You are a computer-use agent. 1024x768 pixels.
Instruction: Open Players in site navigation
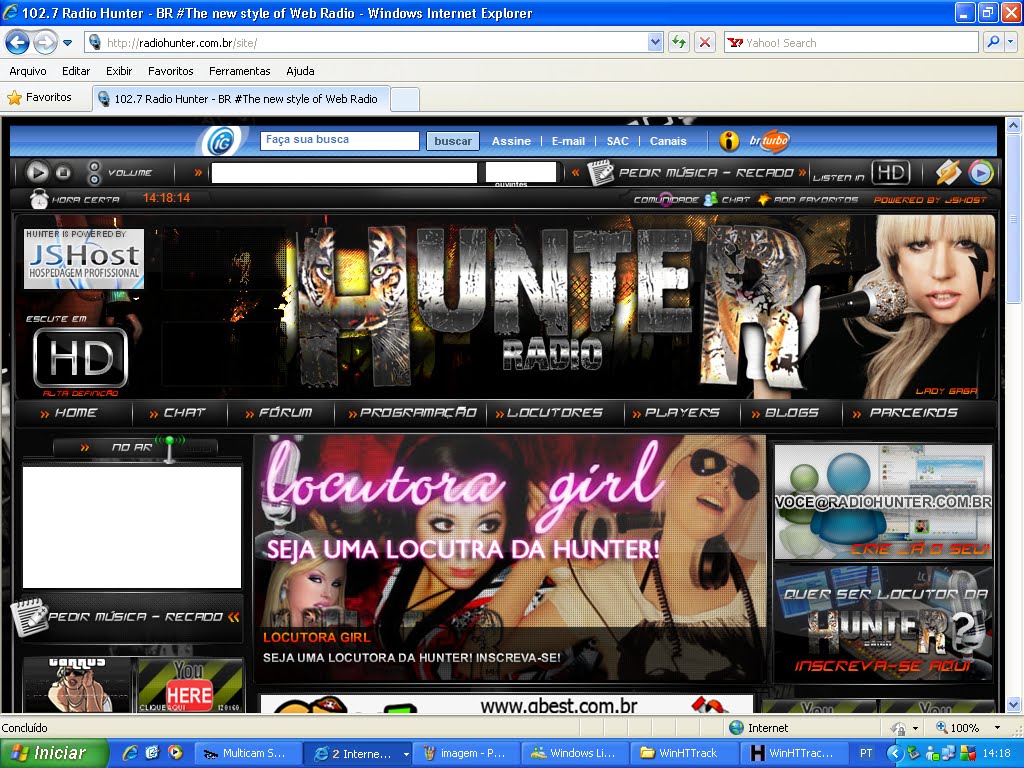pyautogui.click(x=676, y=413)
